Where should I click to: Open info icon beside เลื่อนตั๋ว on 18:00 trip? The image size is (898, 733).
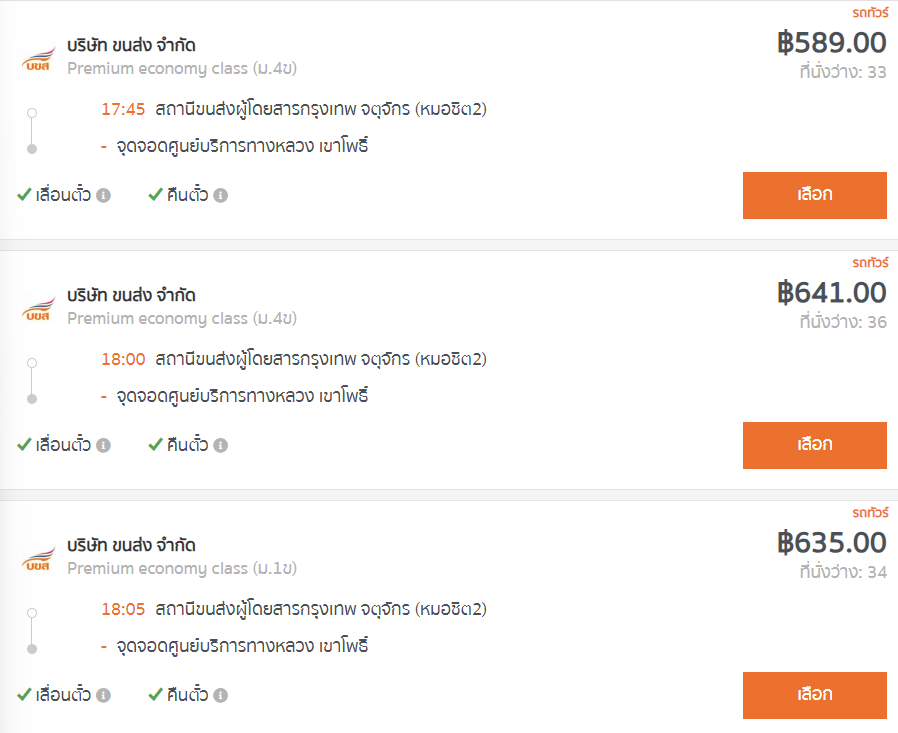(103, 445)
